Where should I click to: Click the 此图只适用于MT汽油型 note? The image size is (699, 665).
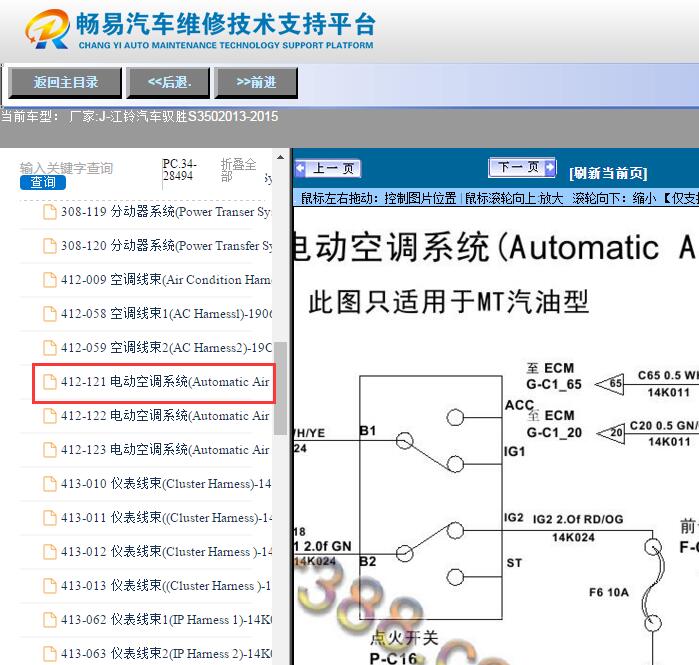click(x=448, y=302)
